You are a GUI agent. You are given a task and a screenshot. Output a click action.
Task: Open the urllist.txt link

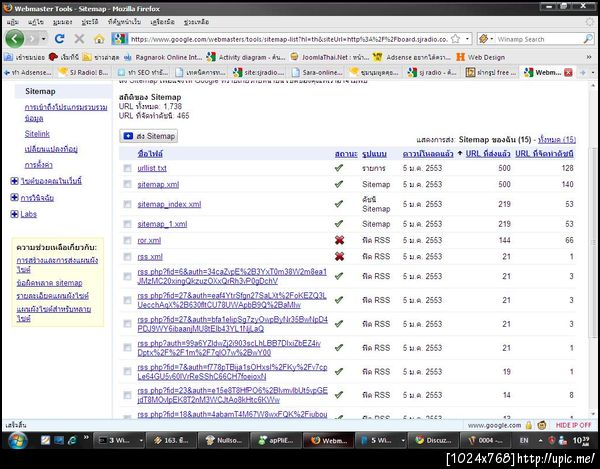point(152,168)
